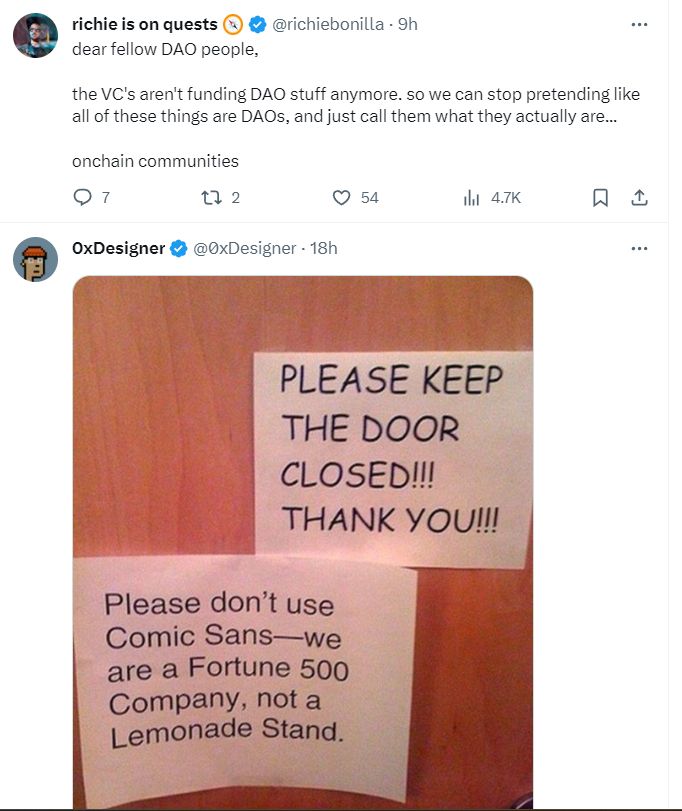The image size is (682, 811).
Task: Open richie's profile picture
Action: tap(35, 36)
